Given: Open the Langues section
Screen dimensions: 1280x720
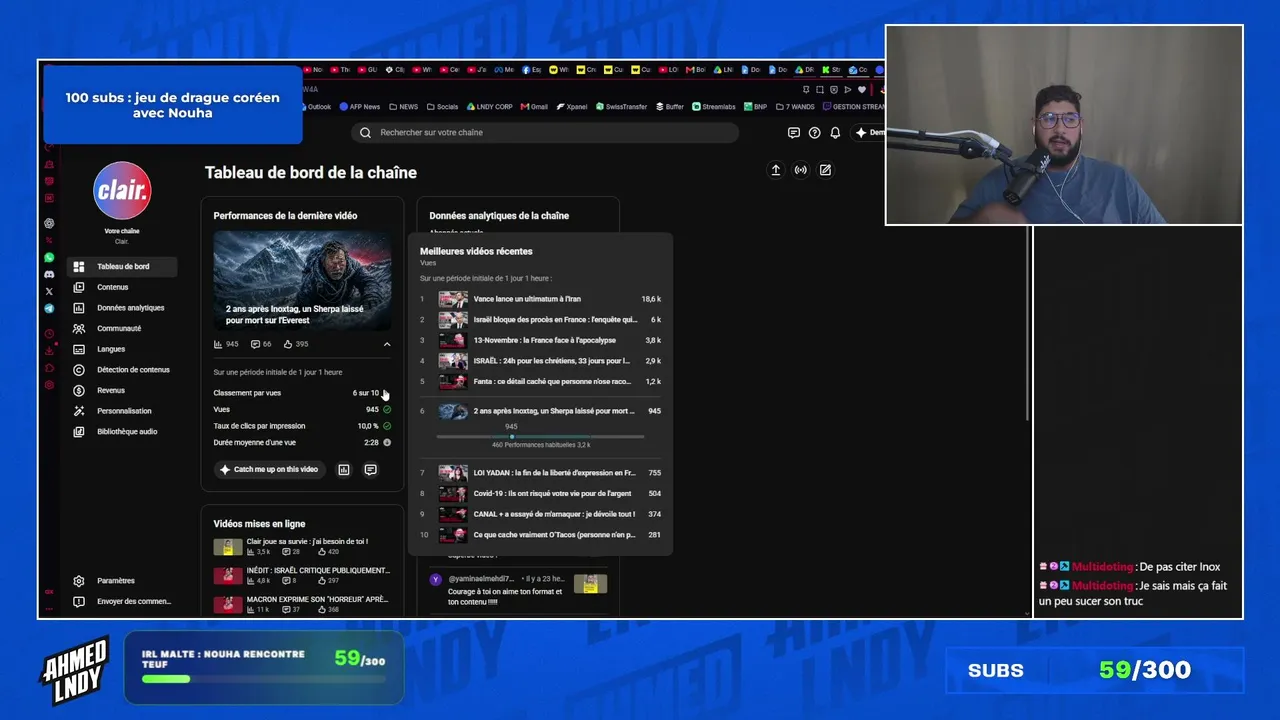Looking at the screenshot, I should click(x=122, y=349).
